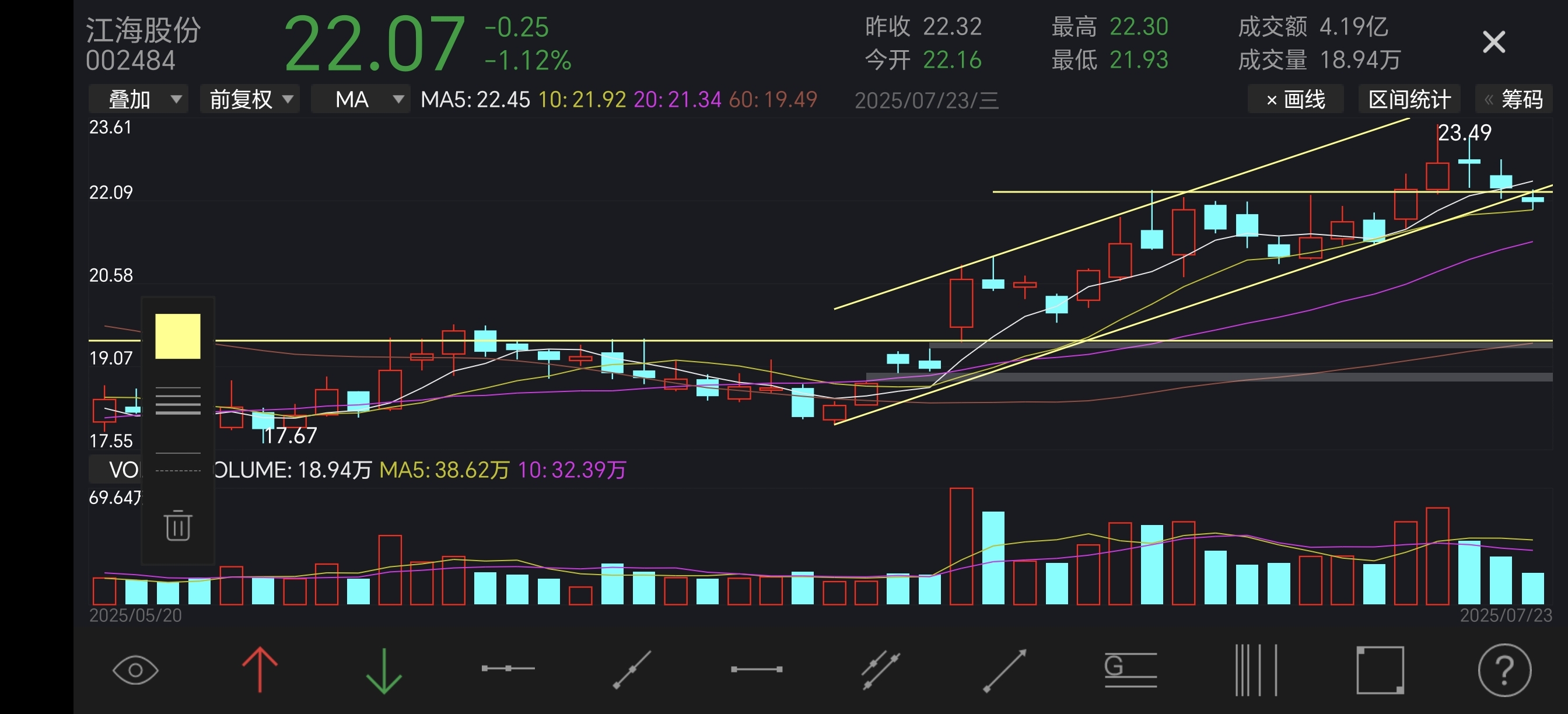Toggle drawing visibility with the eye icon
The image size is (1568, 714).
(x=135, y=670)
